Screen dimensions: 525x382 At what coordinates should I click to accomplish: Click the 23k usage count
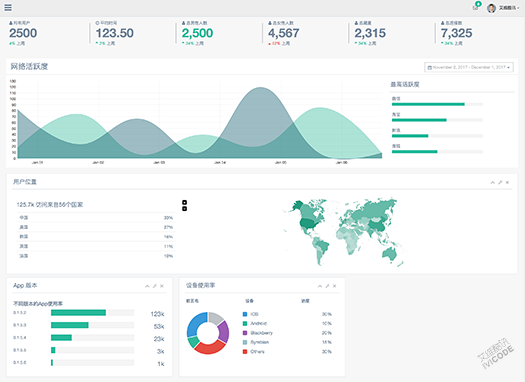(159, 339)
